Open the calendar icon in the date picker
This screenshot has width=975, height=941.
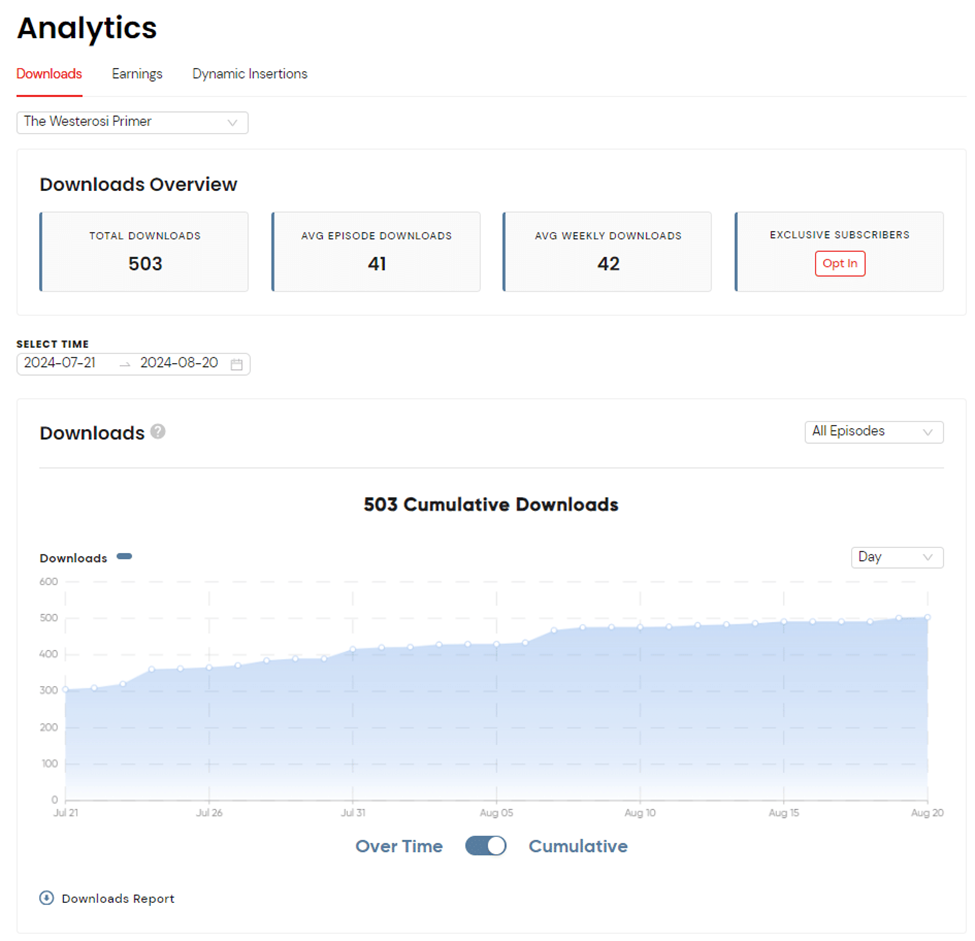click(236, 364)
